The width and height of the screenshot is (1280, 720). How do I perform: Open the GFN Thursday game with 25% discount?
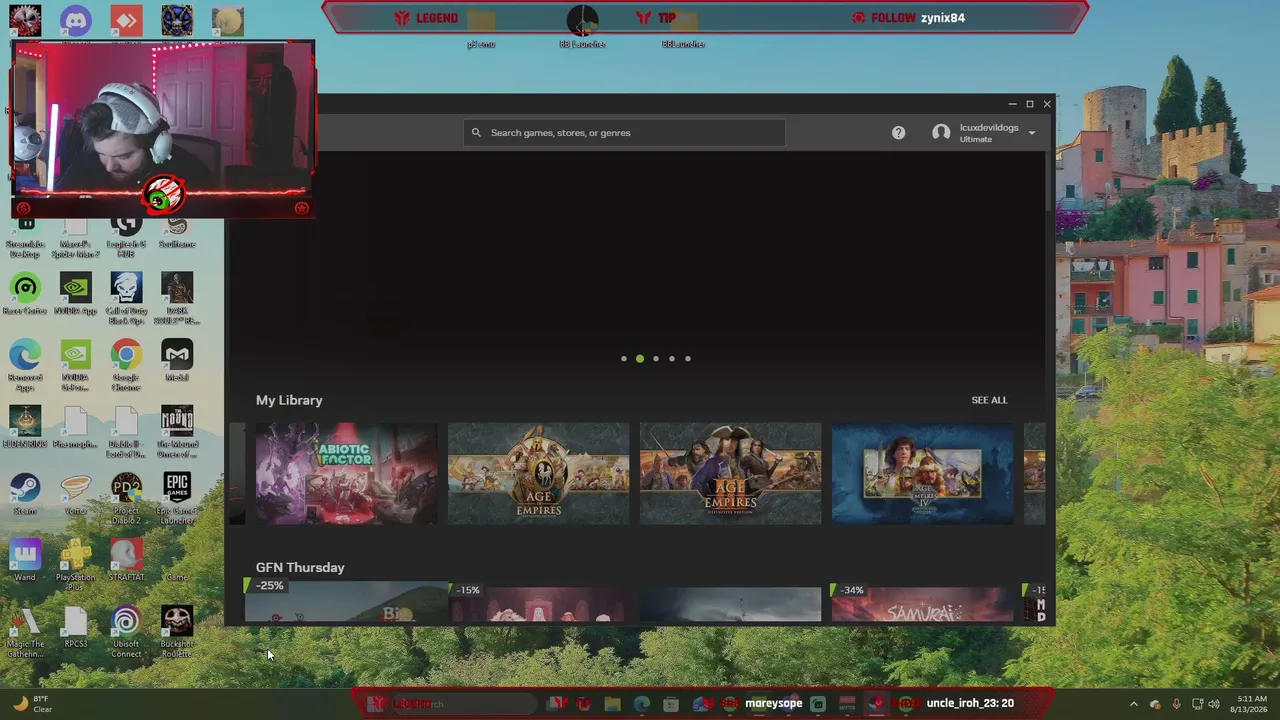[346, 601]
